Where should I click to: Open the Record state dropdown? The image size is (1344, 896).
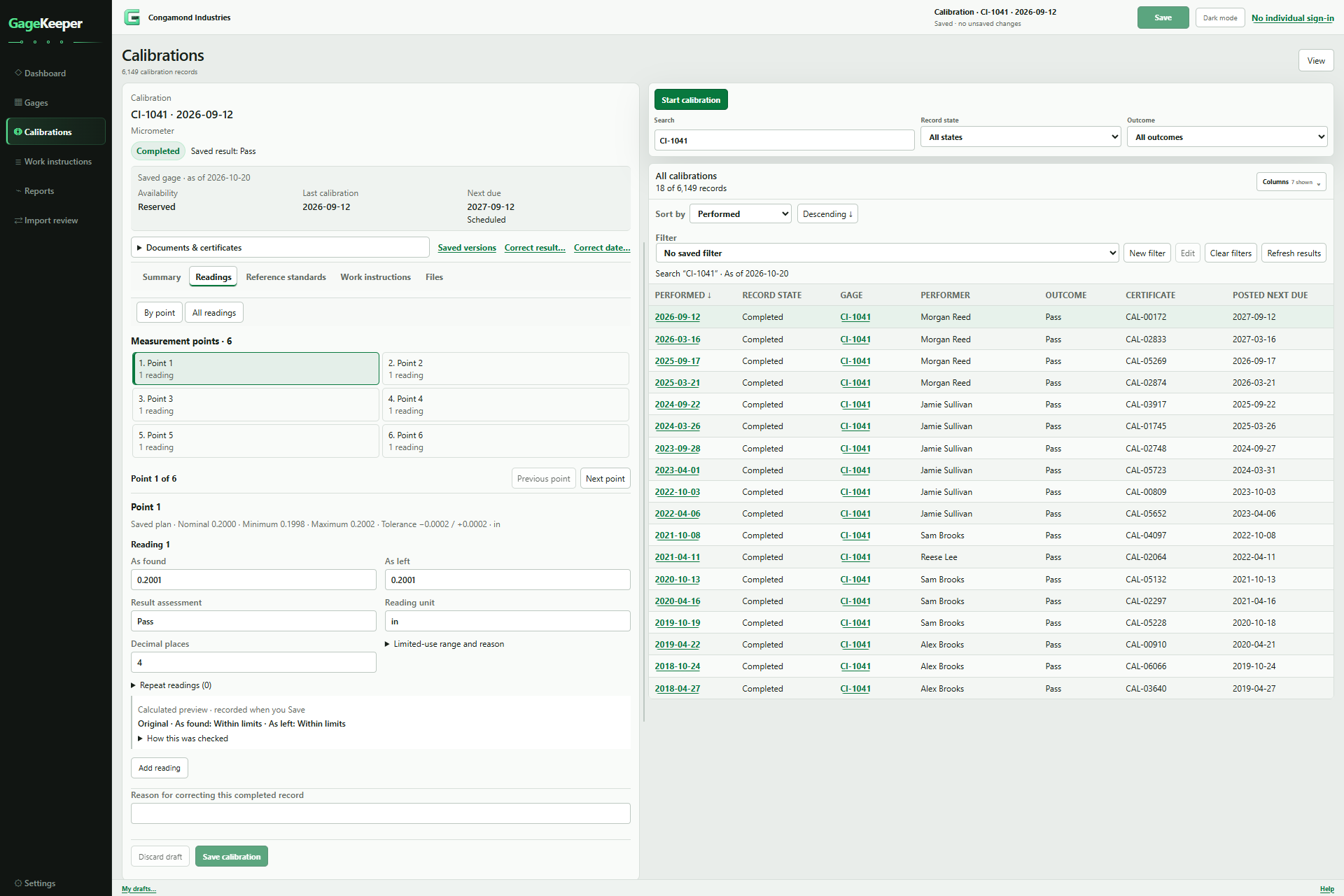pos(1021,137)
